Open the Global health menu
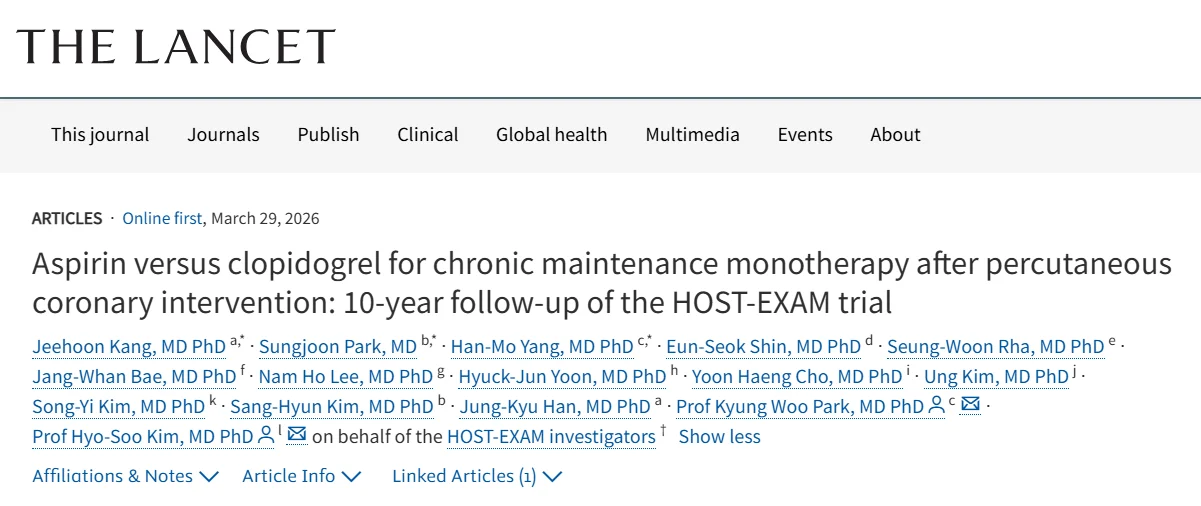1201x506 pixels. pos(551,134)
